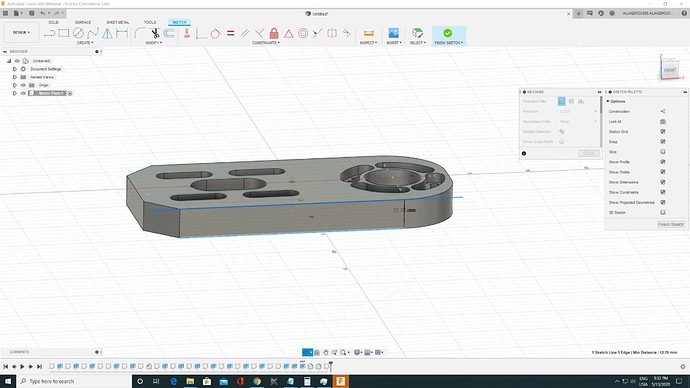Collapse the Options section in Sketch Palette
The image size is (690, 388).
click(x=608, y=102)
